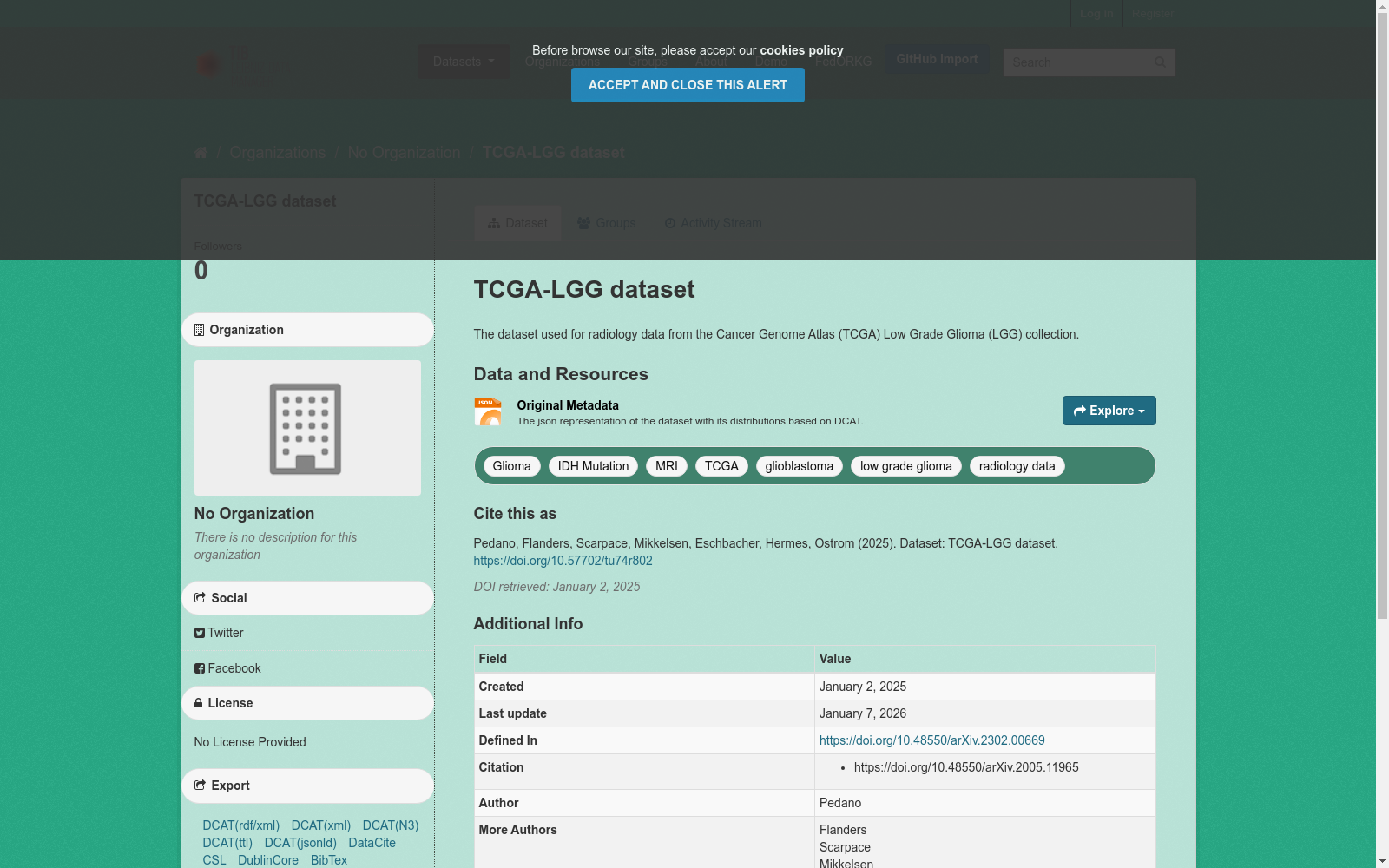Open the Defined In arXiv.2302.00669 link
This screenshot has width=1389, height=868.
pos(932,740)
